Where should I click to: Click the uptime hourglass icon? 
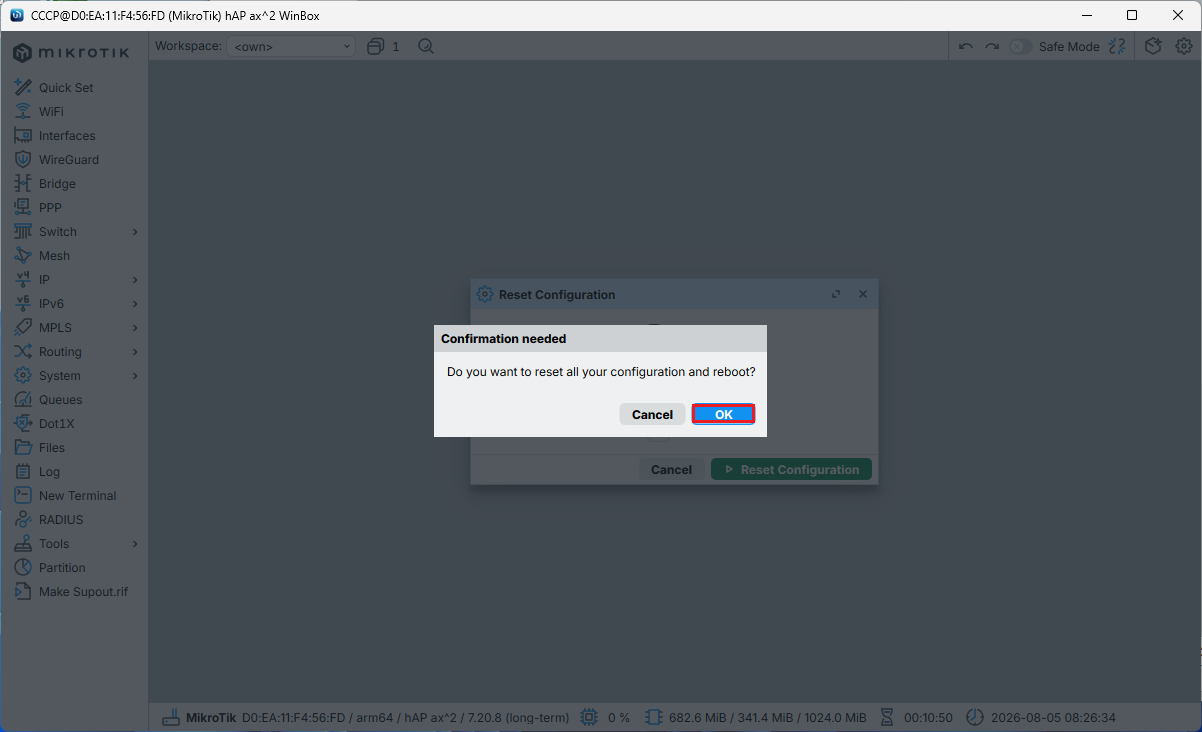point(886,717)
